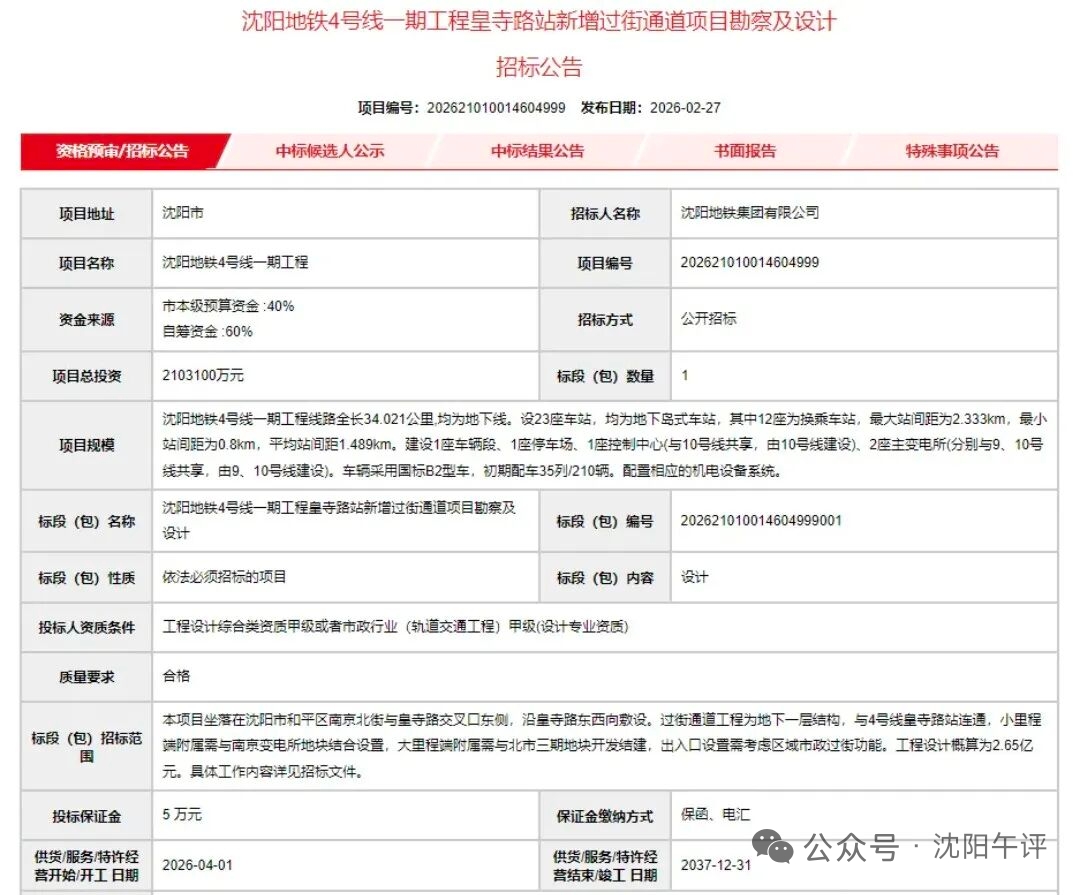Click the 沈阳午评 account name watermark
Viewport: 1080px width, 895px height.
[989, 847]
